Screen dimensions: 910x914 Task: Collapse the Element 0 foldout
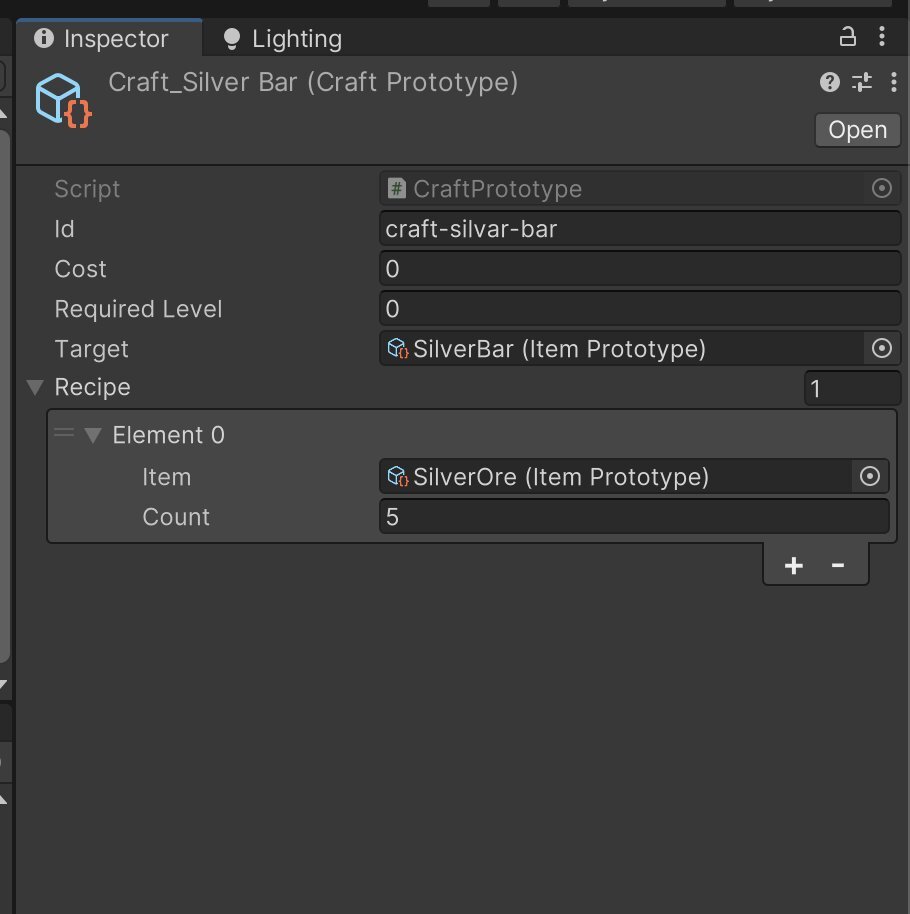coord(94,436)
